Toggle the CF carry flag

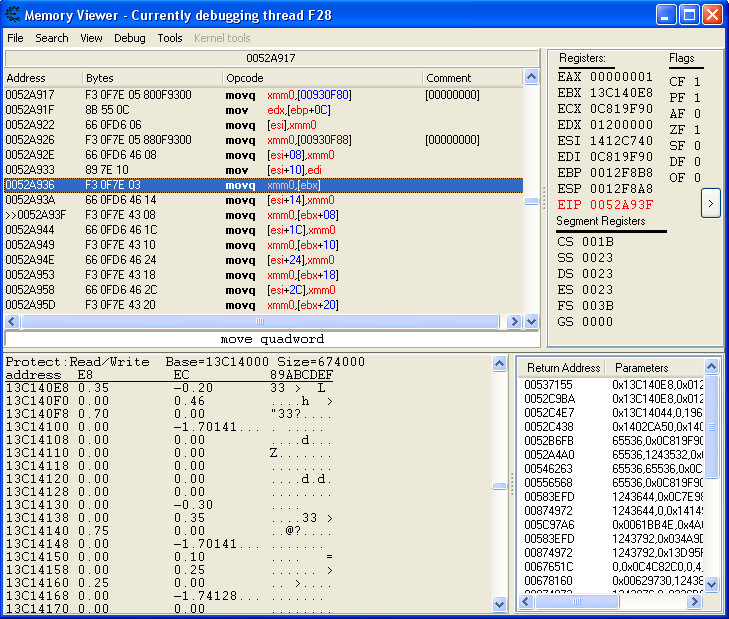coord(685,82)
